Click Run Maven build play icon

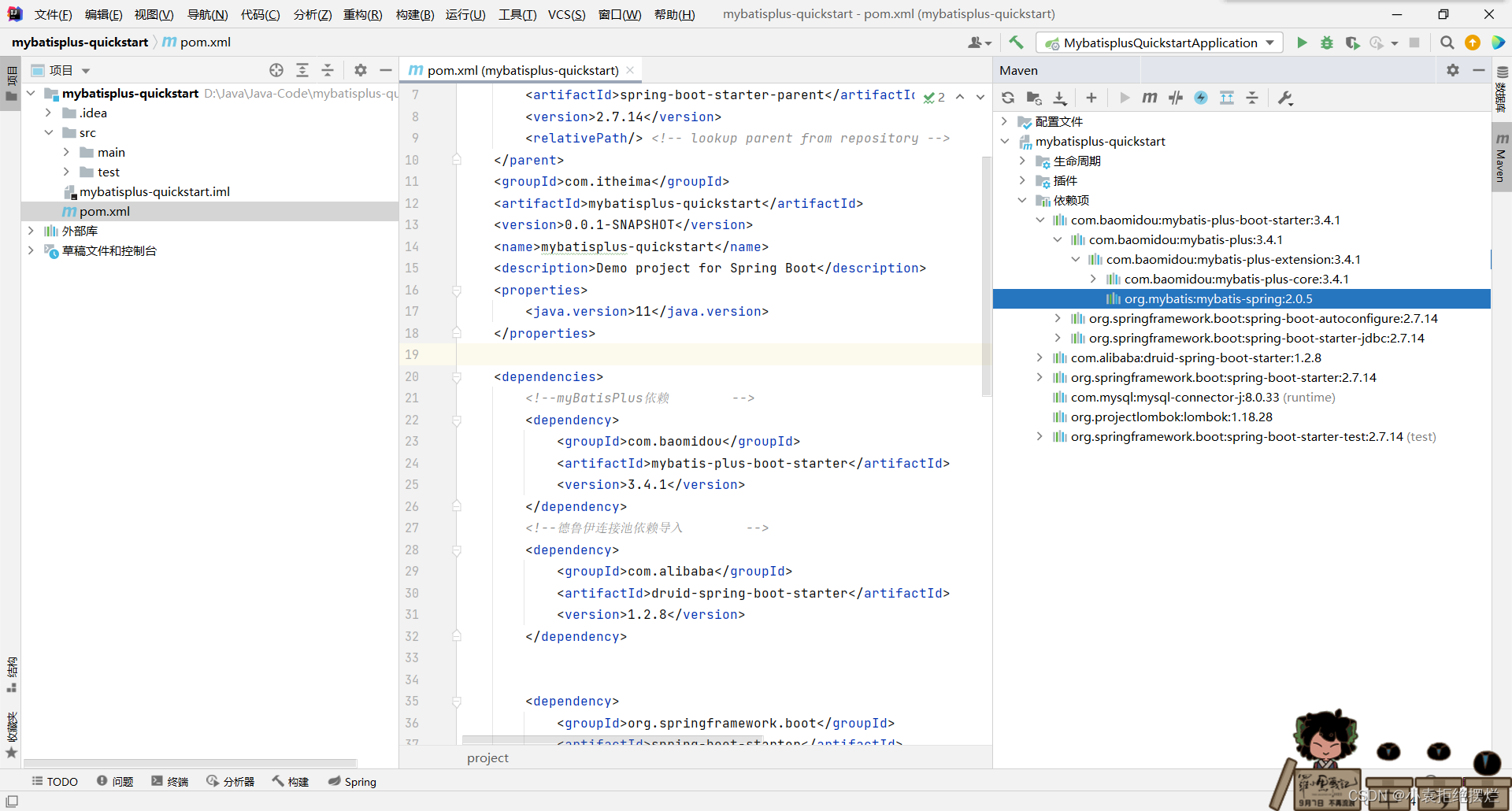tap(1125, 98)
